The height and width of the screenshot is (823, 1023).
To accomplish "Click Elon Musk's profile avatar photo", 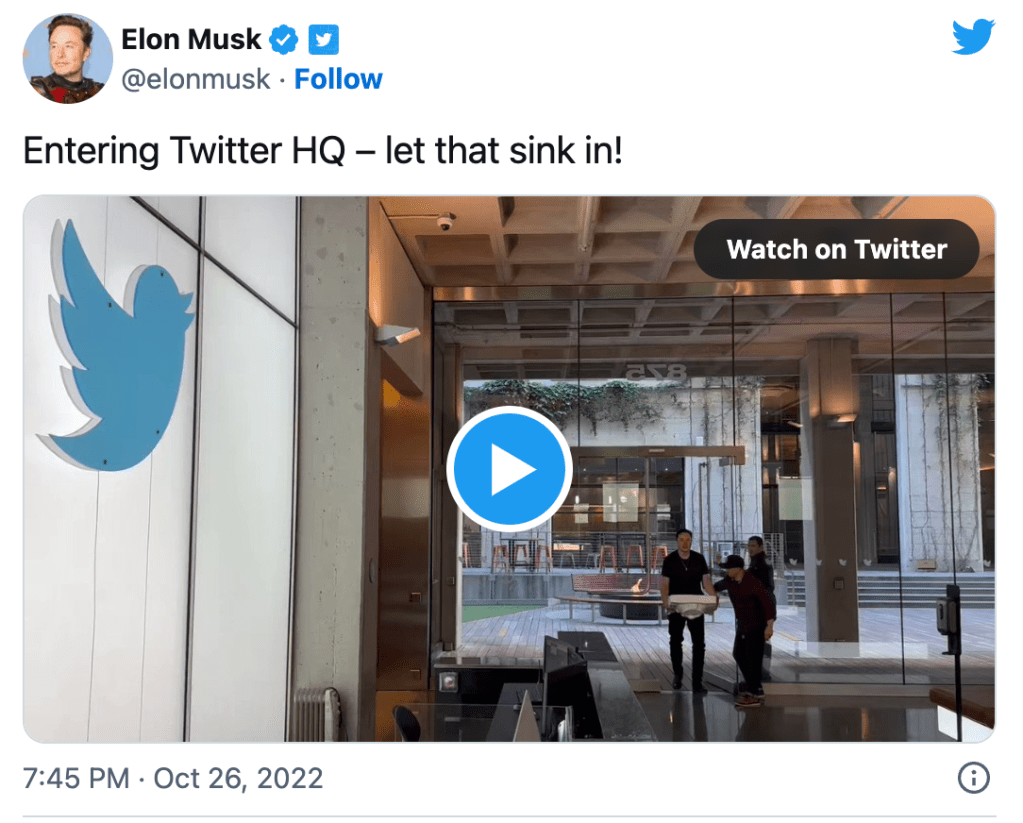I will [x=68, y=59].
